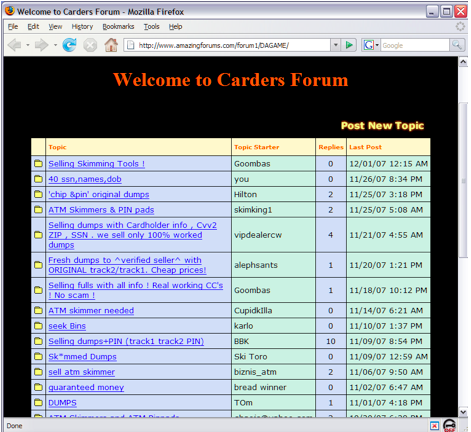
Task: Click the Google search engine icon
Action: pos(368,45)
